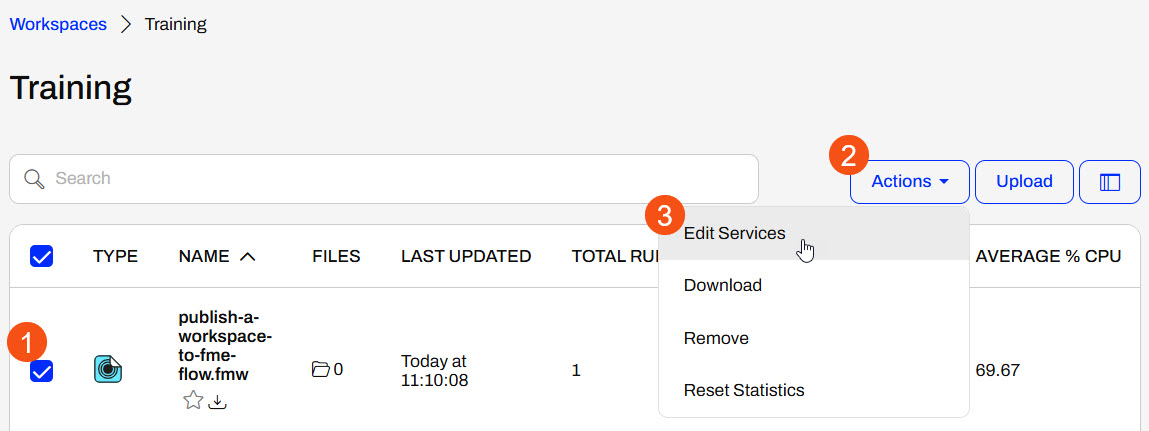Favorite the workspace with the star icon
The height and width of the screenshot is (431, 1149).
(x=193, y=401)
